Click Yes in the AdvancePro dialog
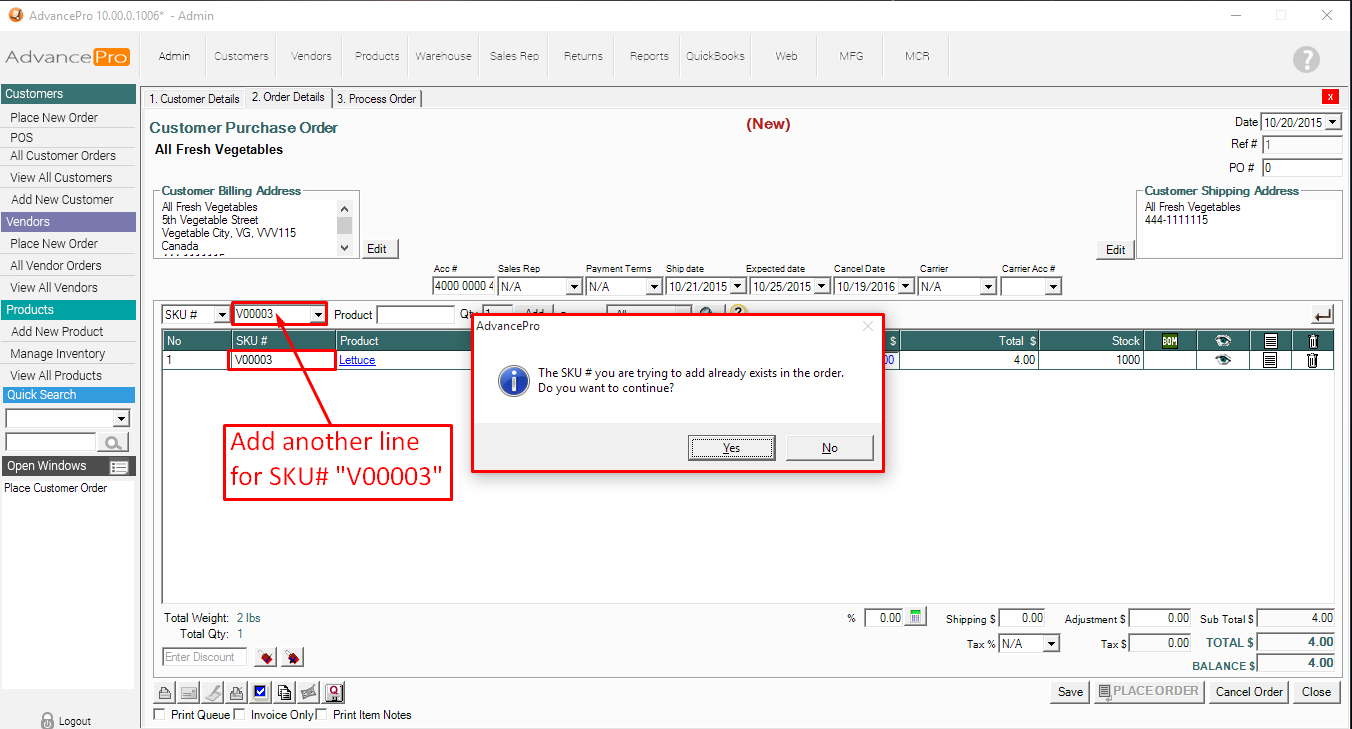 731,448
